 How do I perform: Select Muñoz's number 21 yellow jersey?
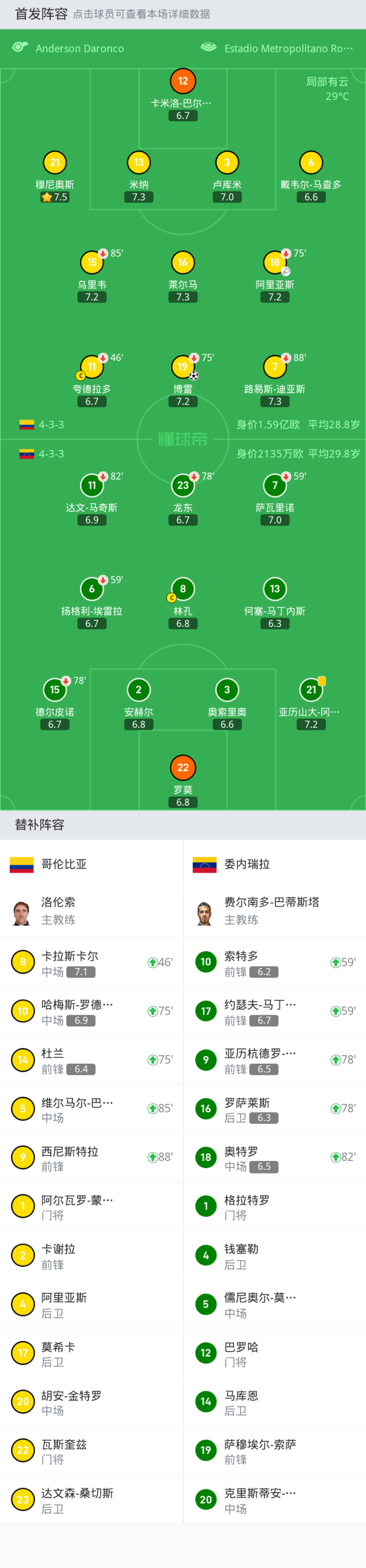55,162
